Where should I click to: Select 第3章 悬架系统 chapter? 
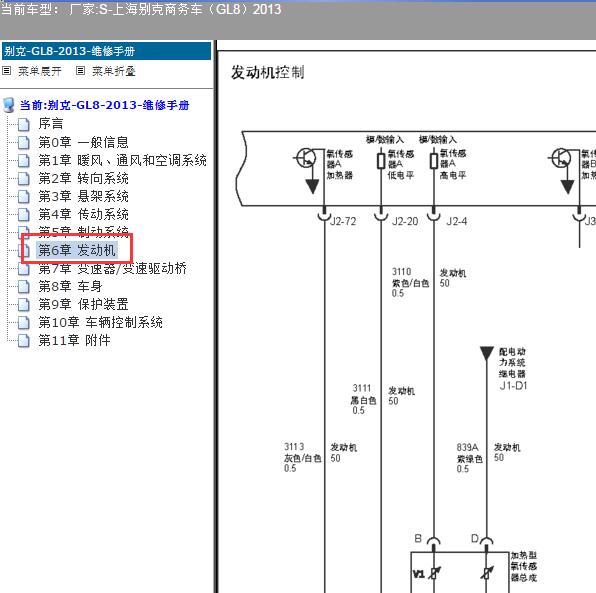[83, 196]
